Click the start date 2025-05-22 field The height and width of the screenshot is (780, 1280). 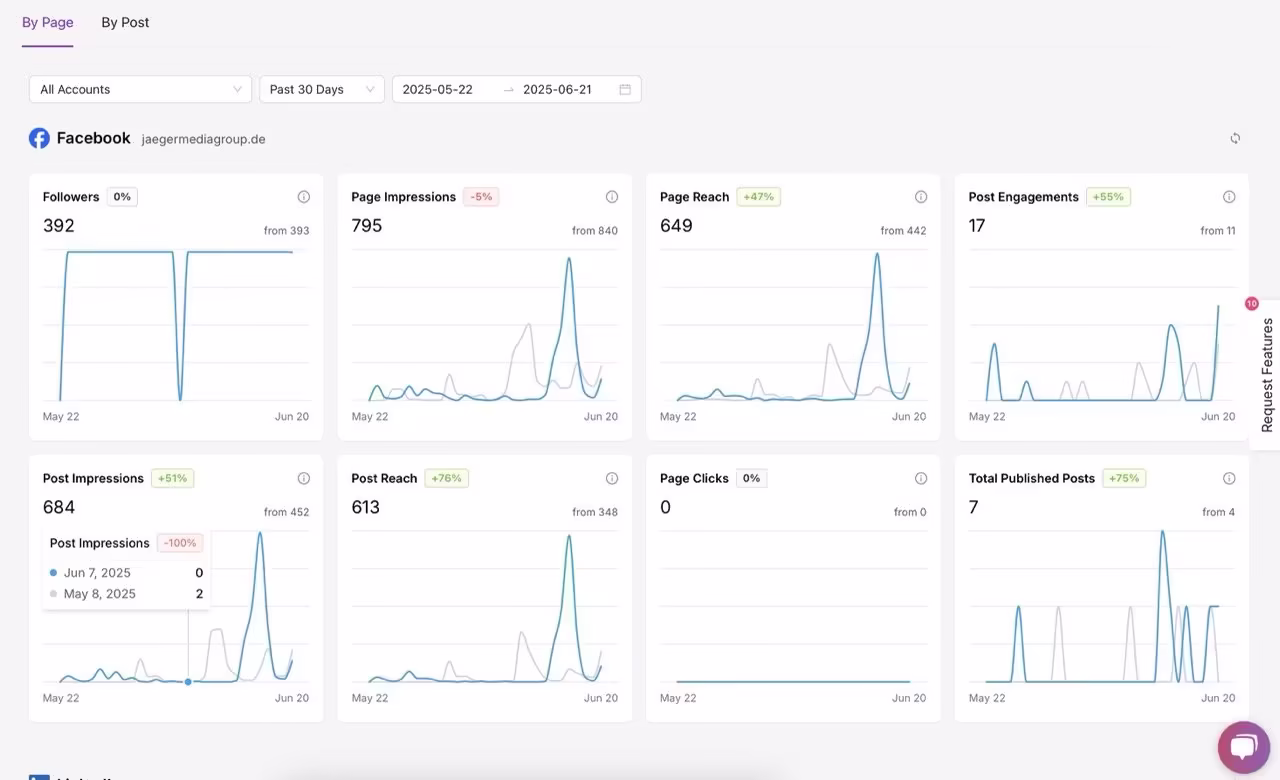(x=438, y=90)
